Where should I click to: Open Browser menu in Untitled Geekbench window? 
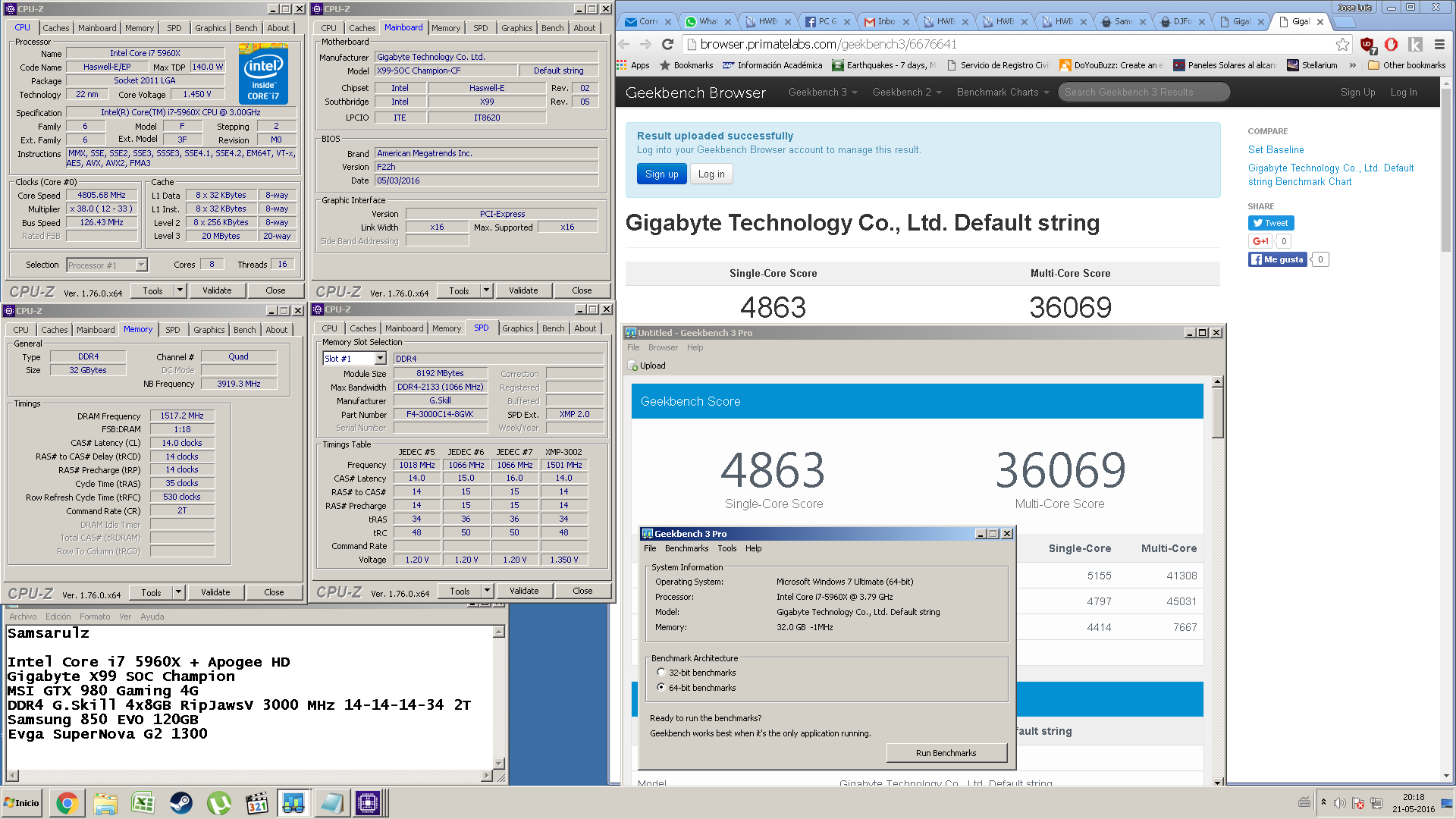pyautogui.click(x=663, y=347)
